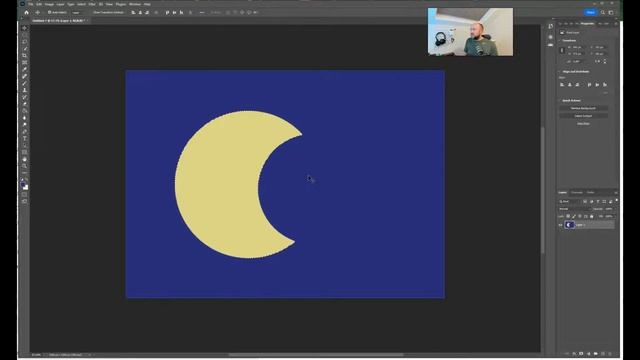This screenshot has width=640, height=360.
Task: Select the Lasso tool
Action: [24, 42]
